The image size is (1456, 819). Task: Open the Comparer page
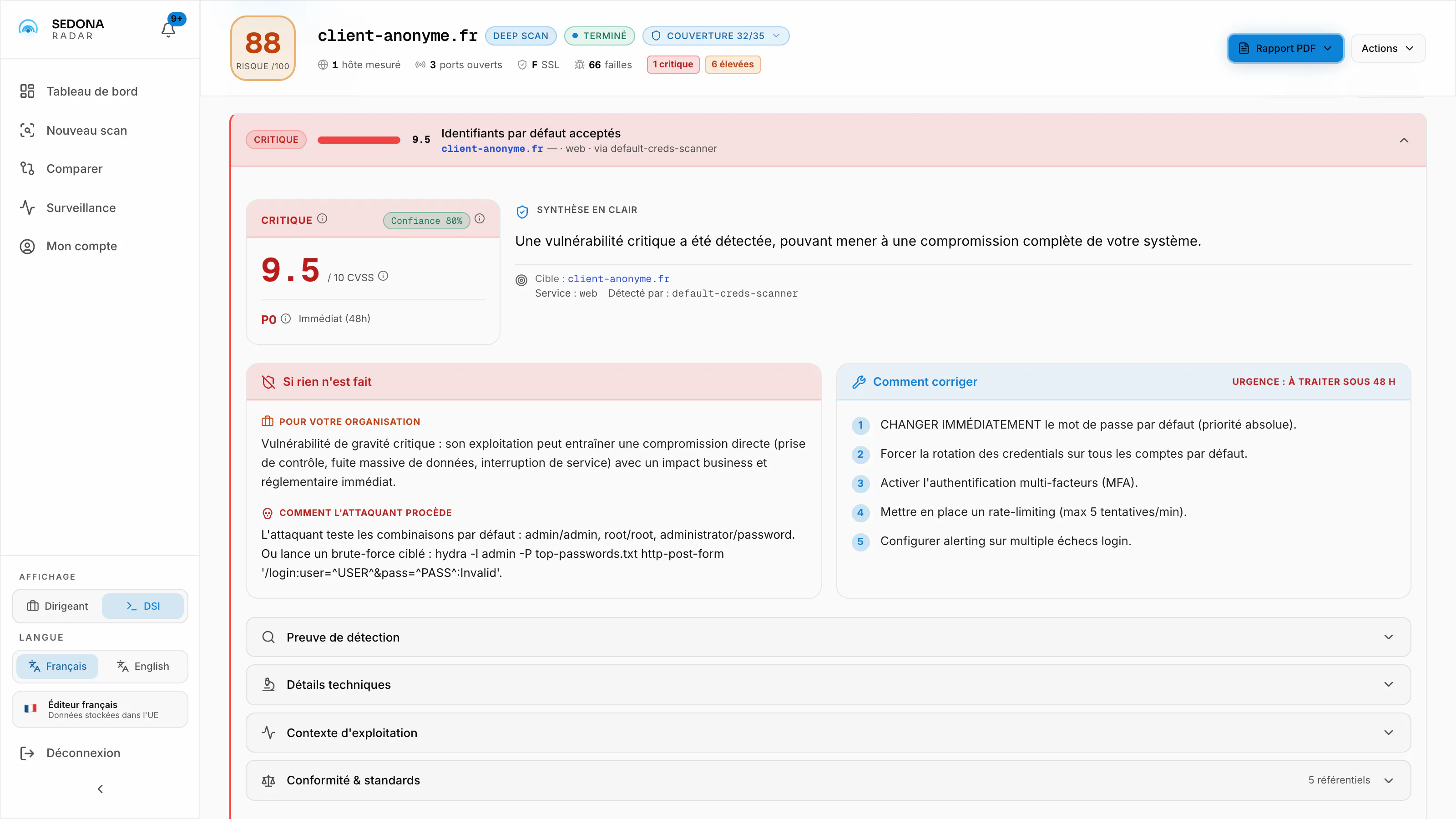pos(74,168)
